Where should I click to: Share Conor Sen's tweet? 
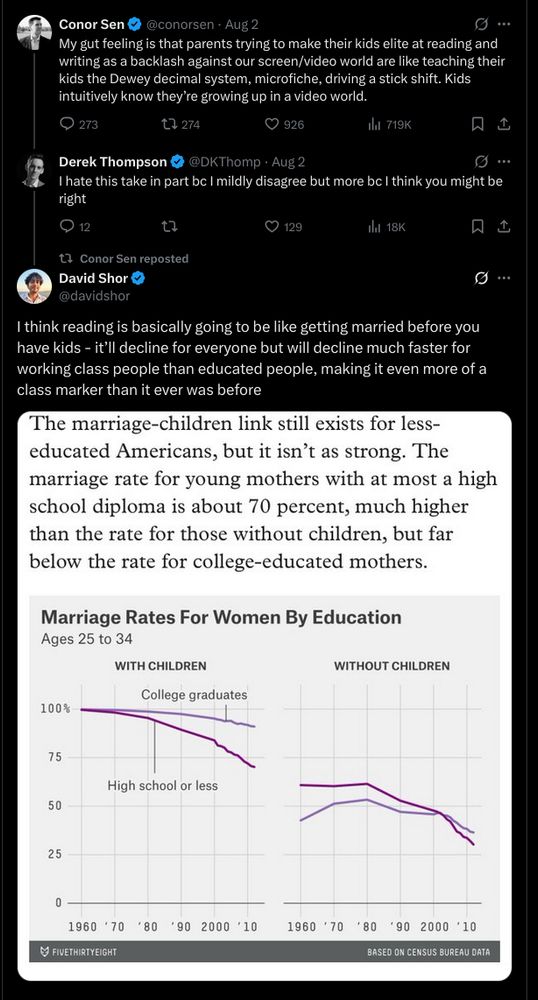pos(504,124)
